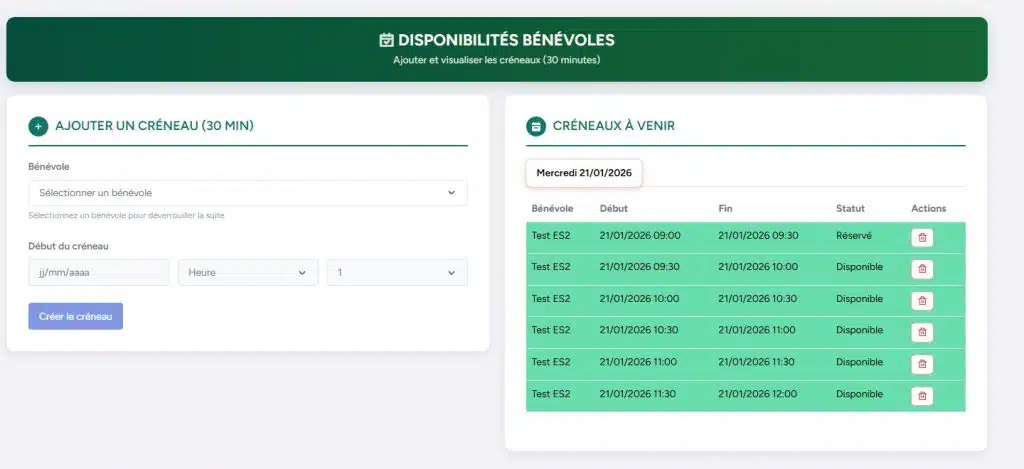The image size is (1024, 469).
Task: Delete the slot starting at 10:30
Action: pyautogui.click(x=922, y=332)
